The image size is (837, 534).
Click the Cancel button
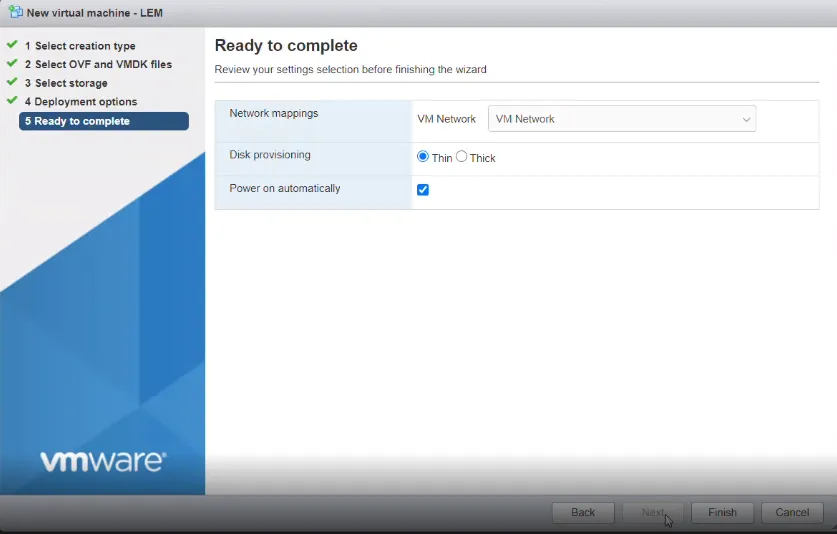(x=792, y=512)
